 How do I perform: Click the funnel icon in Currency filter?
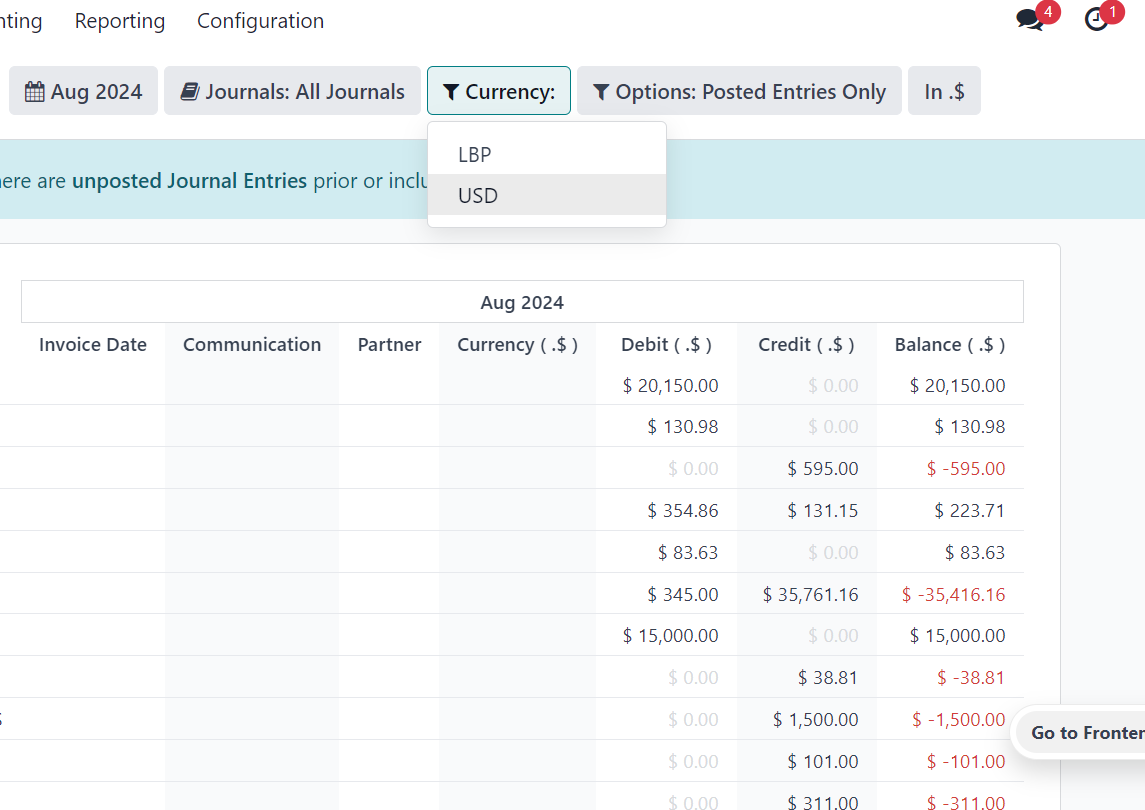[451, 91]
